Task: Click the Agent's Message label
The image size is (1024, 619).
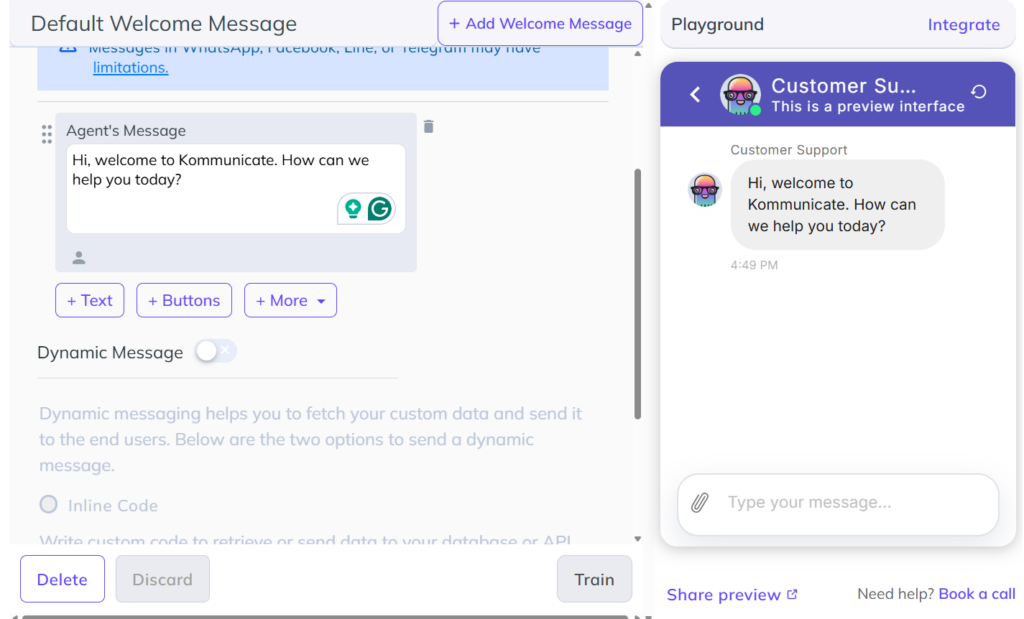Action: pos(126,131)
